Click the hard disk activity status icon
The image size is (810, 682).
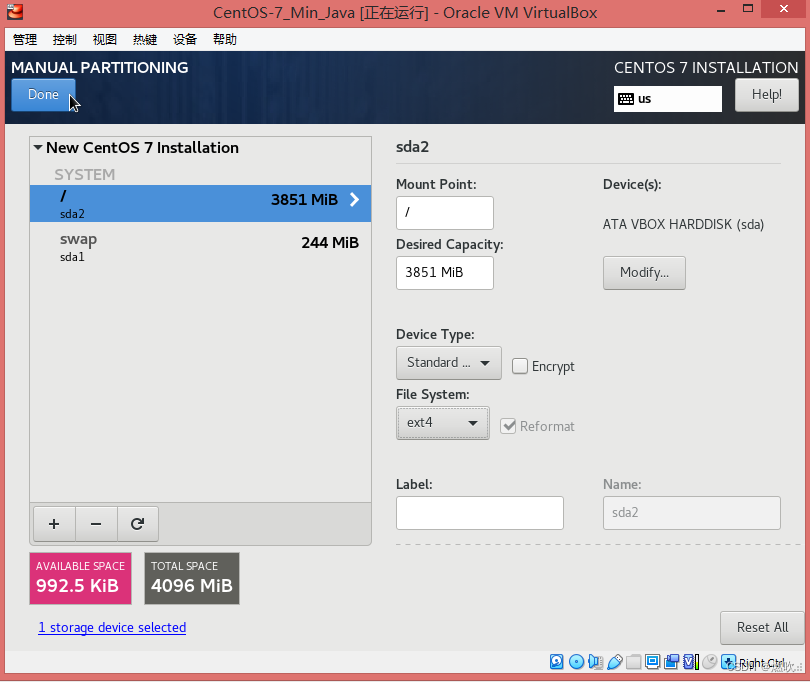556,662
